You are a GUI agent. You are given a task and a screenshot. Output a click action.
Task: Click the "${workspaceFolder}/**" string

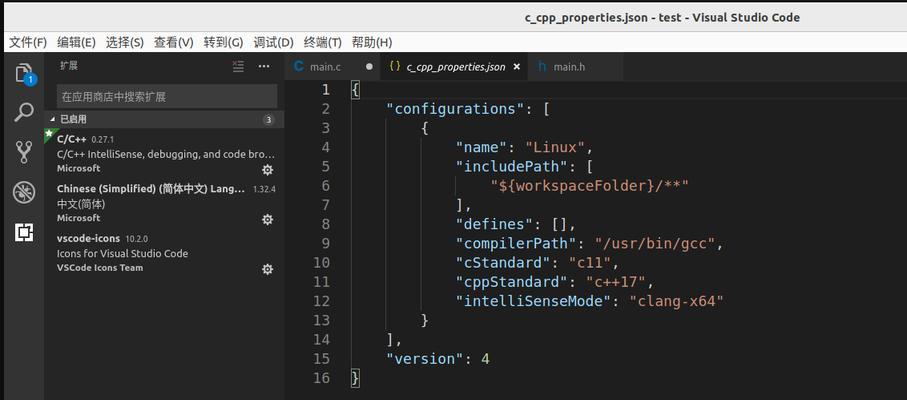click(x=590, y=186)
